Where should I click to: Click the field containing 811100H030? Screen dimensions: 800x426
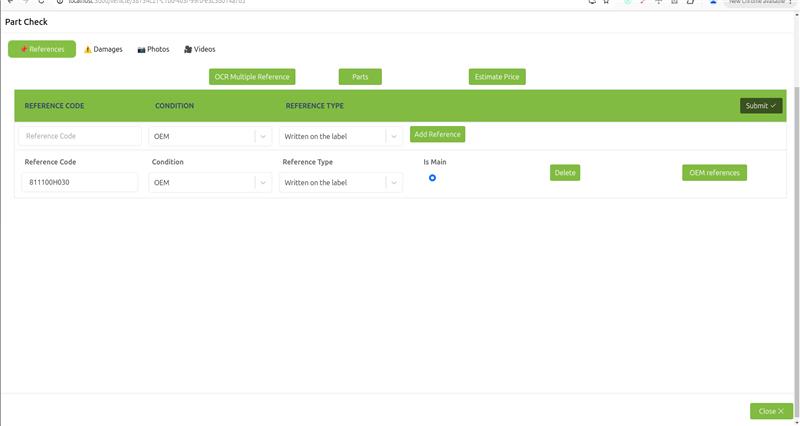[80, 182]
